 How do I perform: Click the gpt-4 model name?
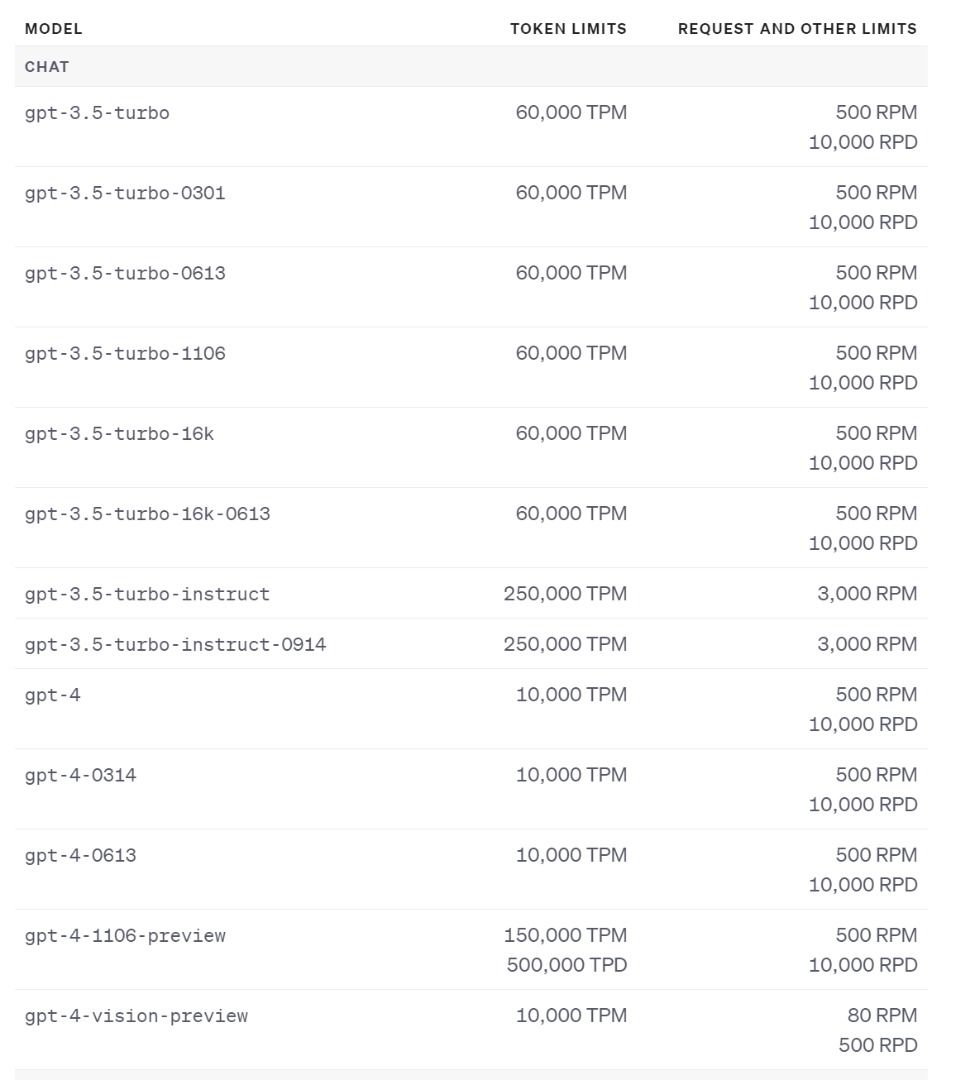click(x=52, y=695)
